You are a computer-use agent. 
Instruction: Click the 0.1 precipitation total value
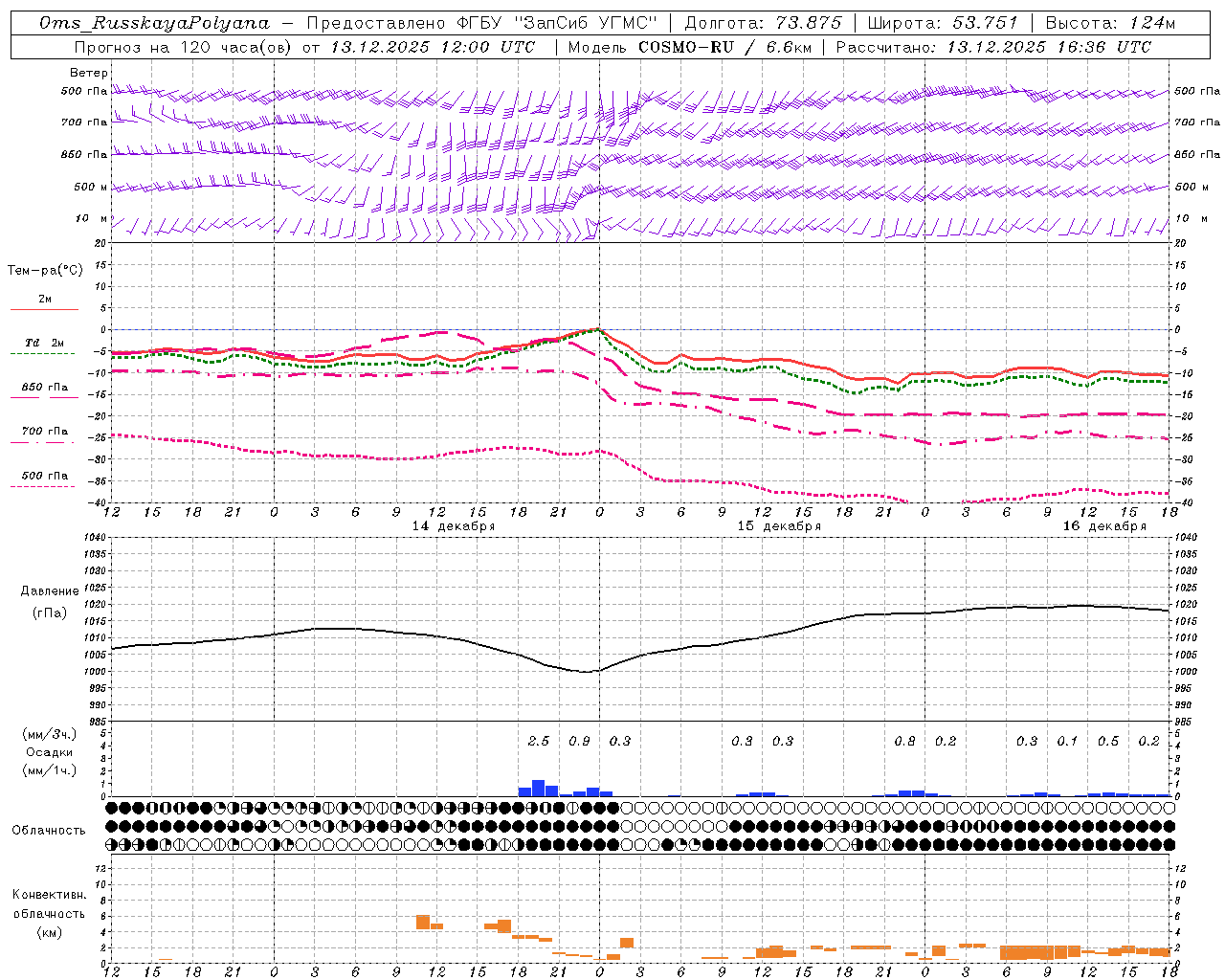click(x=1067, y=741)
